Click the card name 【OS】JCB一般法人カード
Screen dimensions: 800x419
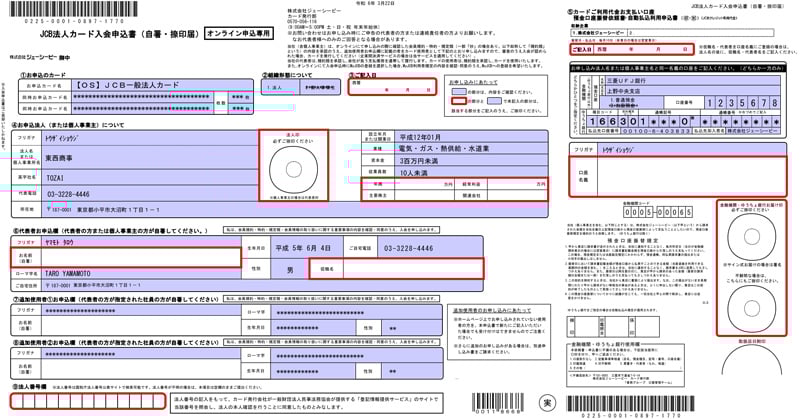coord(128,85)
